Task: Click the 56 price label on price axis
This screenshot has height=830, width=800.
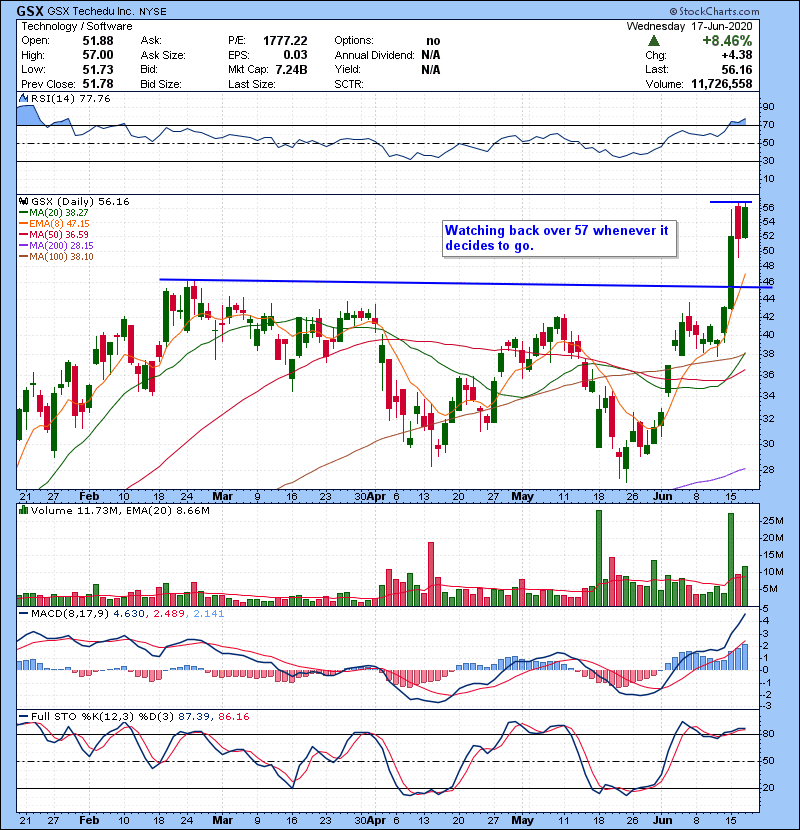Action: pyautogui.click(x=768, y=208)
